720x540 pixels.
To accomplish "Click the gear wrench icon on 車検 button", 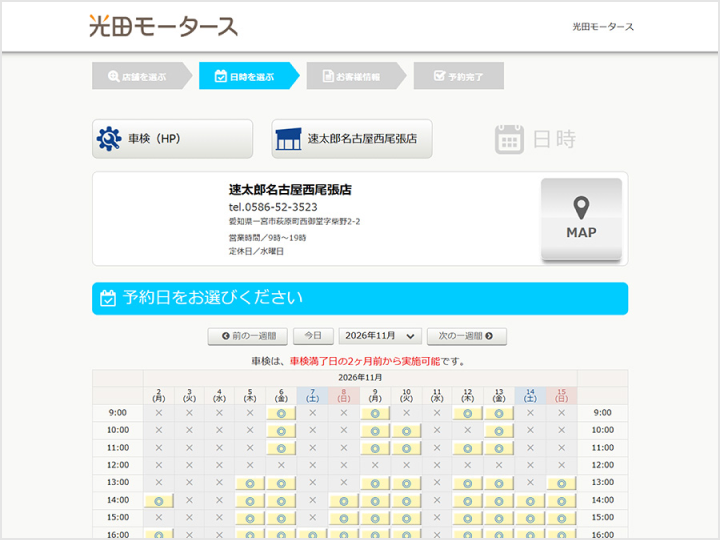I will (109, 139).
